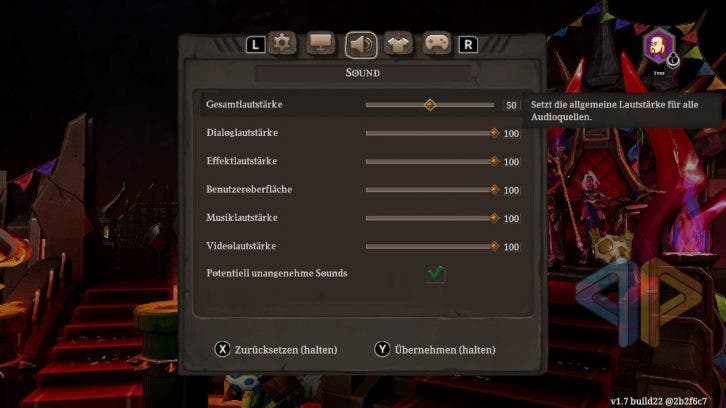Click the R shoulder button icon

pos(468,45)
